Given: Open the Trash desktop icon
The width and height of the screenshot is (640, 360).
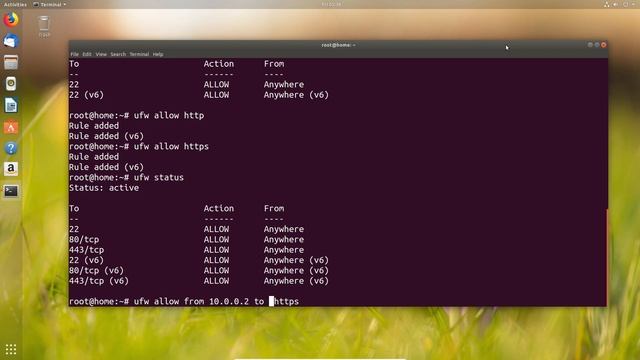Looking at the screenshot, I should [44, 26].
